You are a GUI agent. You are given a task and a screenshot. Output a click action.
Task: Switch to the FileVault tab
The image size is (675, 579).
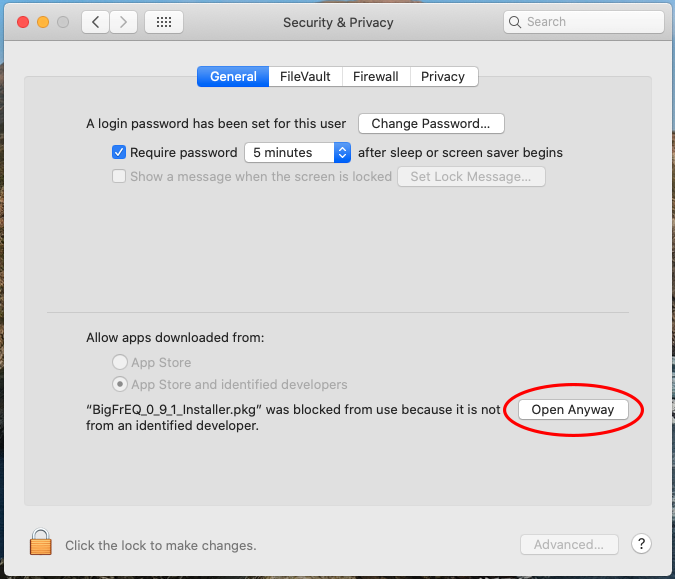tap(305, 77)
